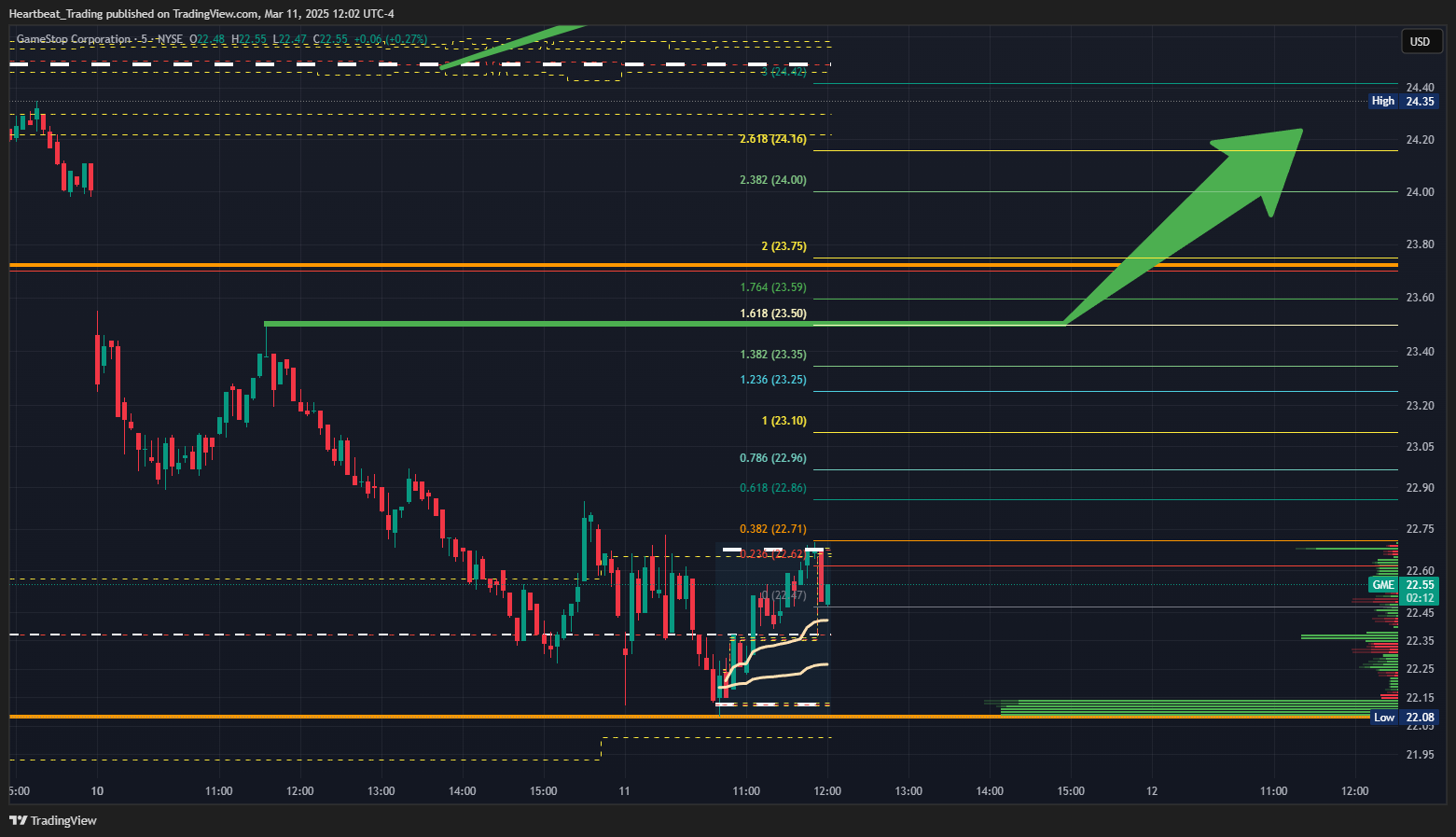The width and height of the screenshot is (1456, 837).
Task: Click the 23.20 price scale value
Action: (1420, 406)
